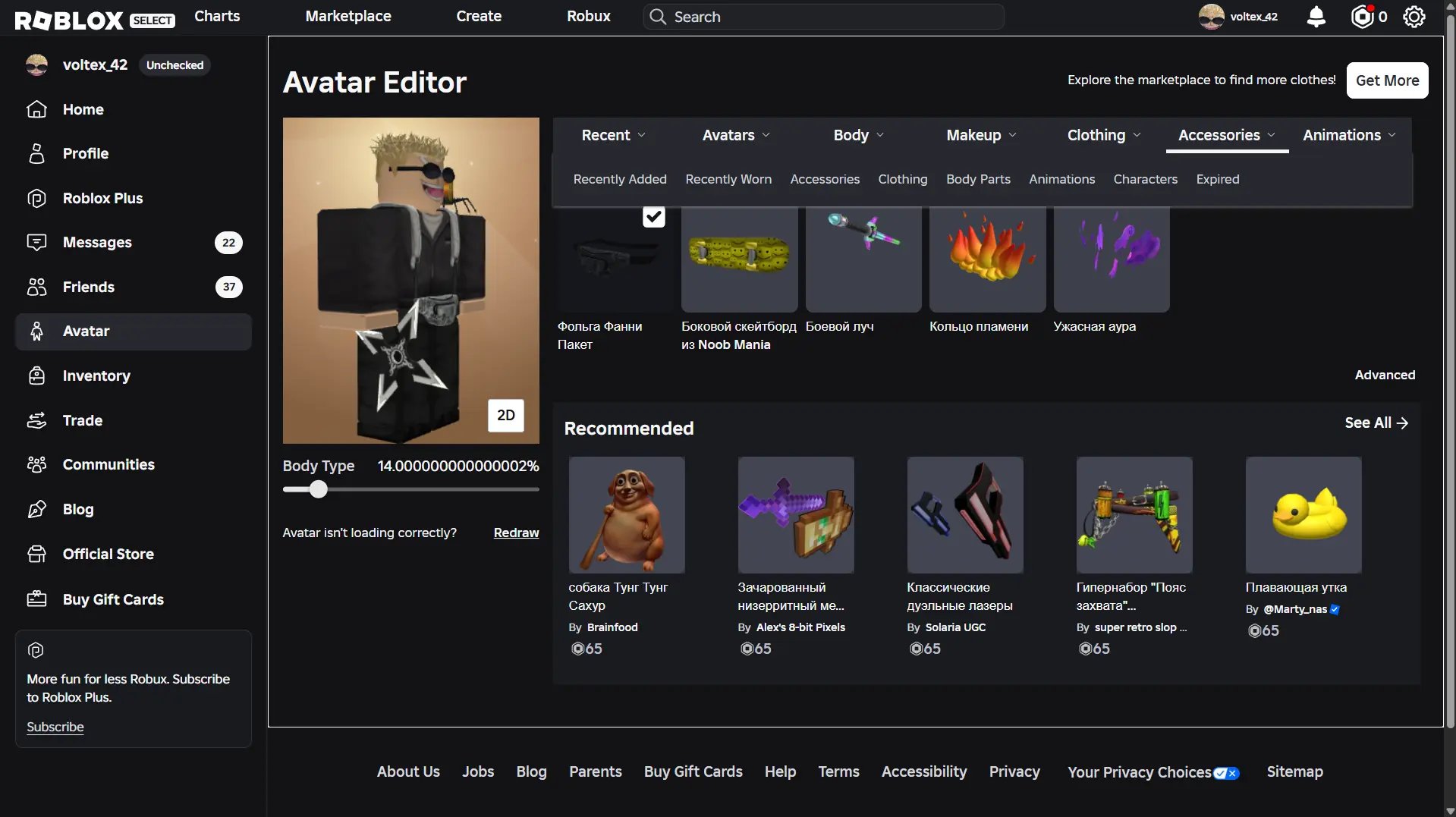Click the Messages sidebar icon
The image size is (1456, 817).
pos(36,242)
